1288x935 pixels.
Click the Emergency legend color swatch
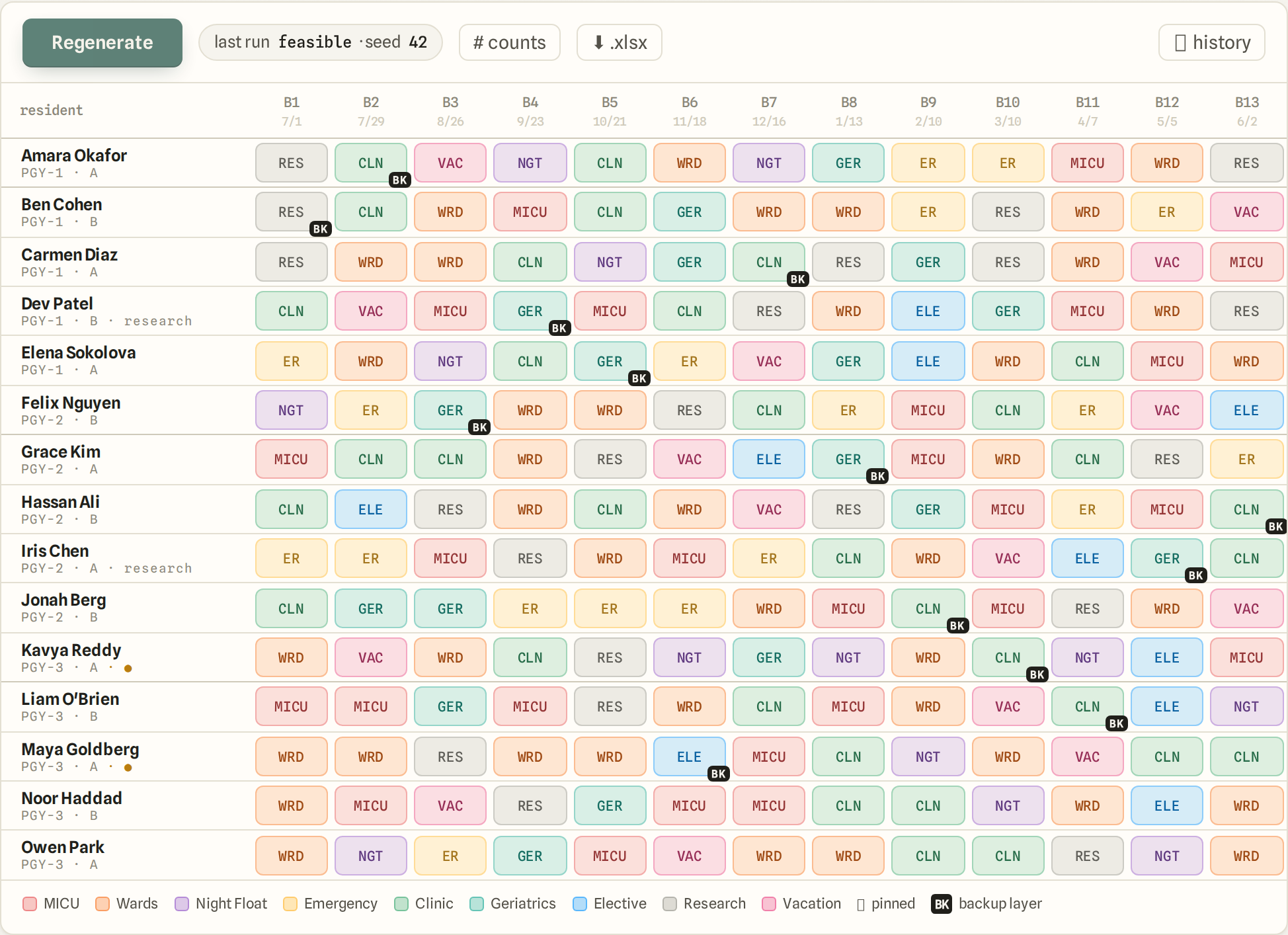point(290,904)
